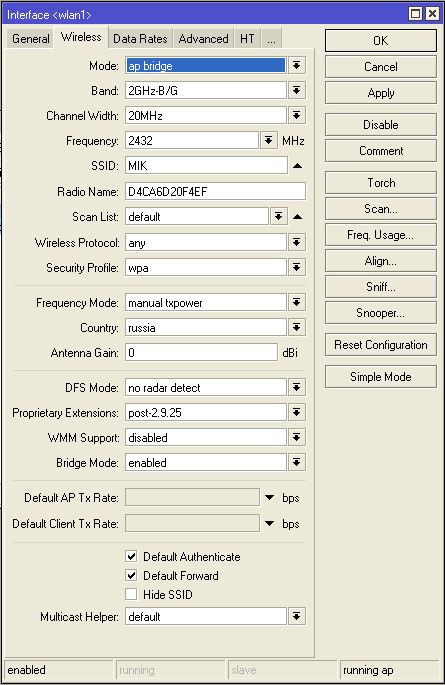445x685 pixels.
Task: Click the Antenna Gain input field
Action: coord(201,353)
